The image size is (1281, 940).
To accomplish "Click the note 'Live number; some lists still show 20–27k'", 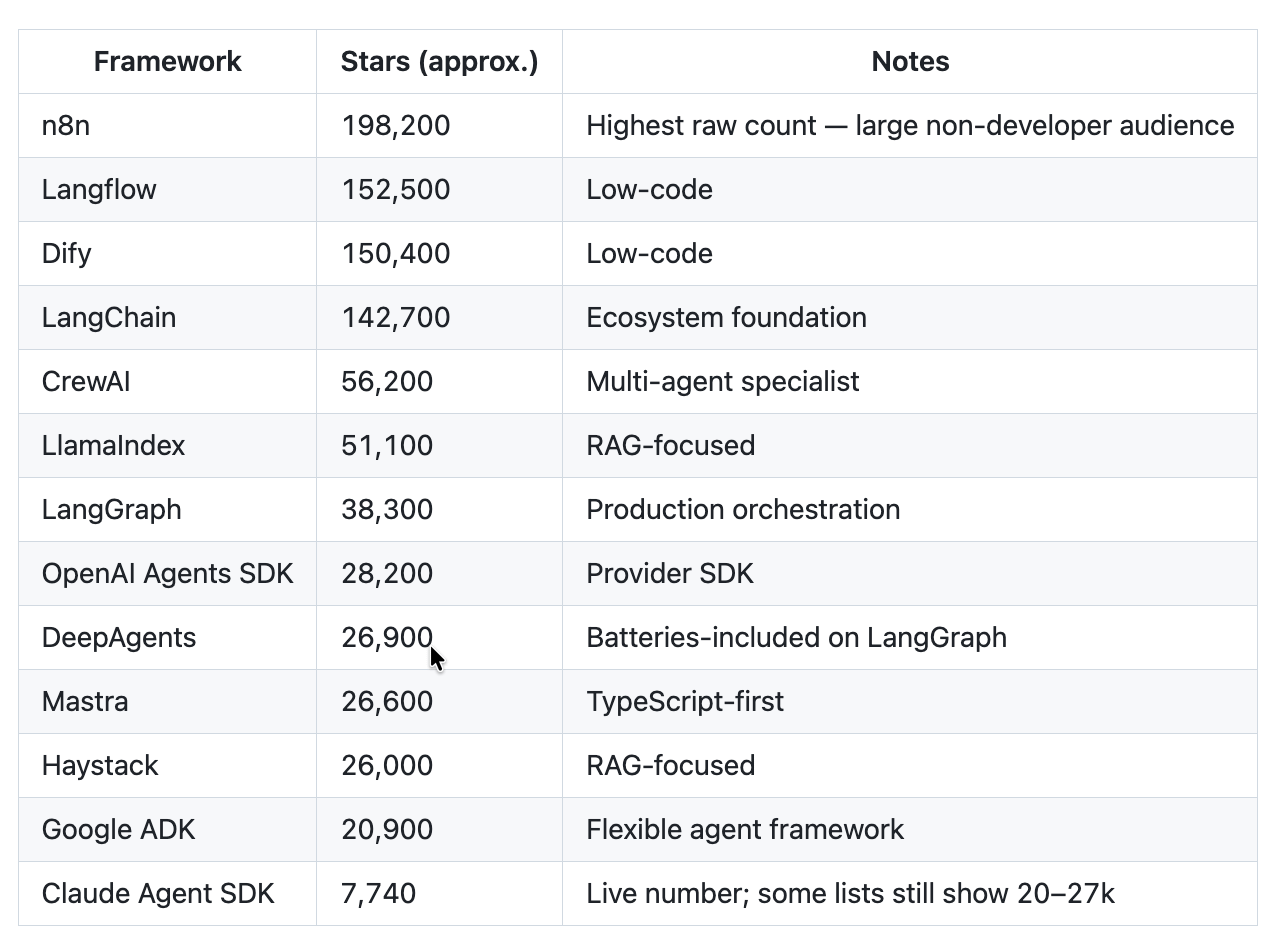I will click(x=851, y=894).
